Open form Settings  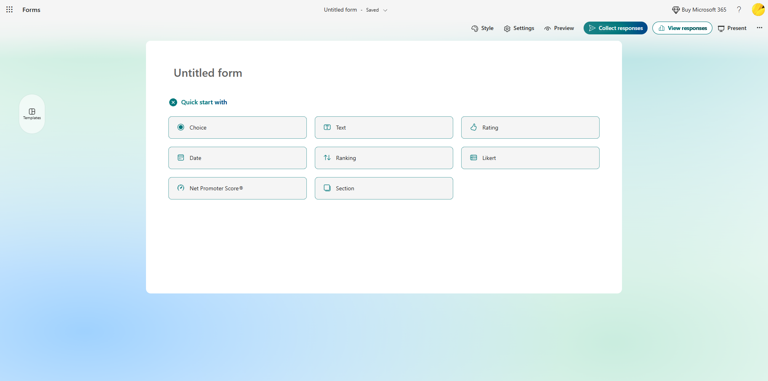coord(519,28)
